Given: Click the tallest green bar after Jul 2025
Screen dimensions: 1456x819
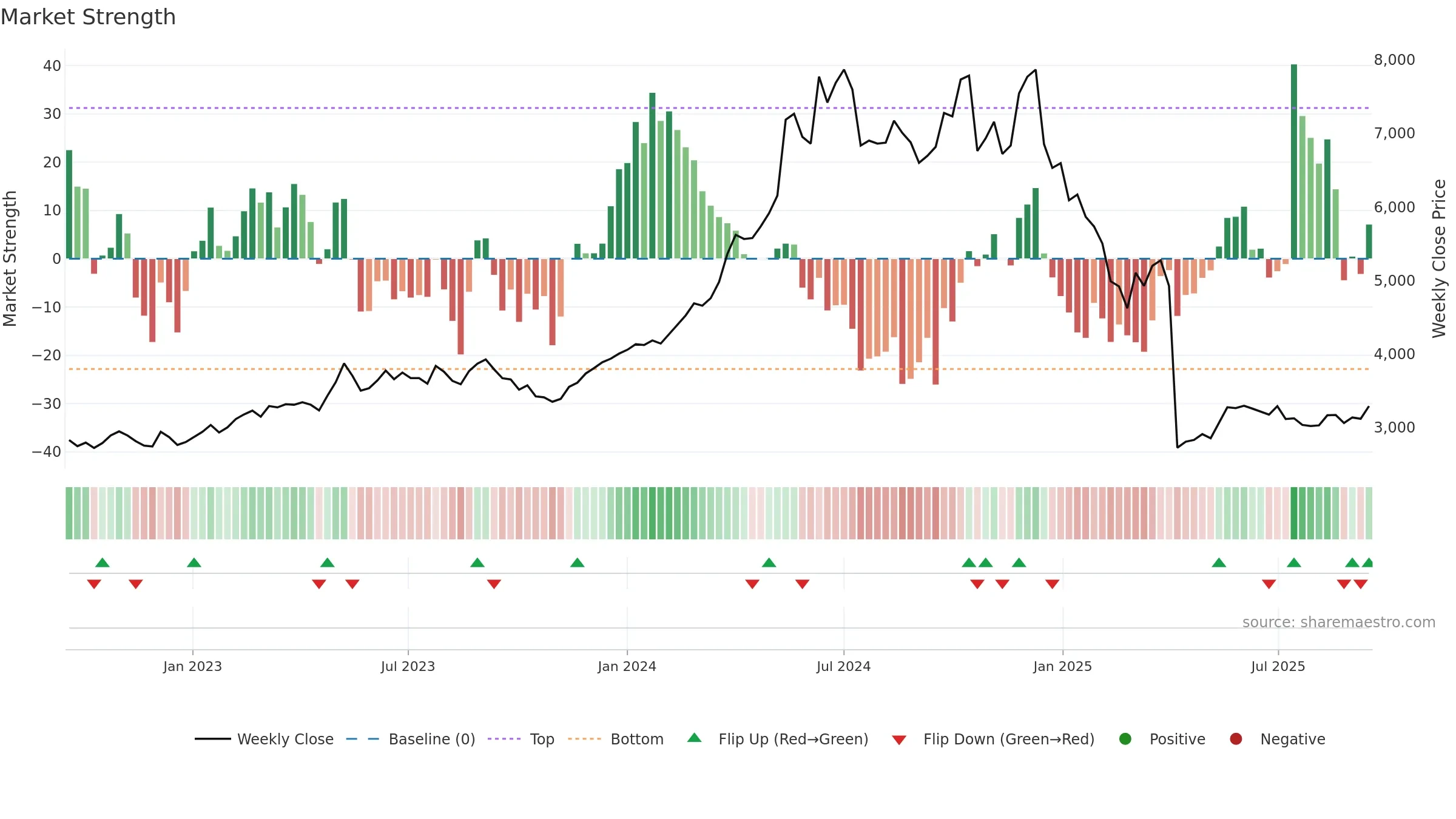Looking at the screenshot, I should click(x=1294, y=161).
